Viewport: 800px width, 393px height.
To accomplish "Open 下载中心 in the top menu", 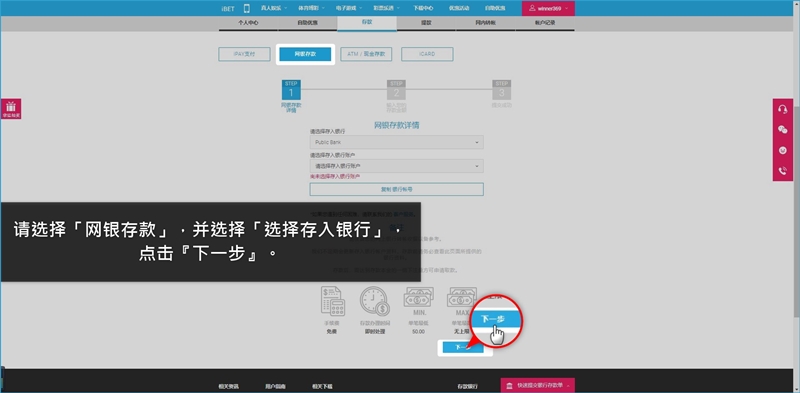I will click(x=423, y=8).
